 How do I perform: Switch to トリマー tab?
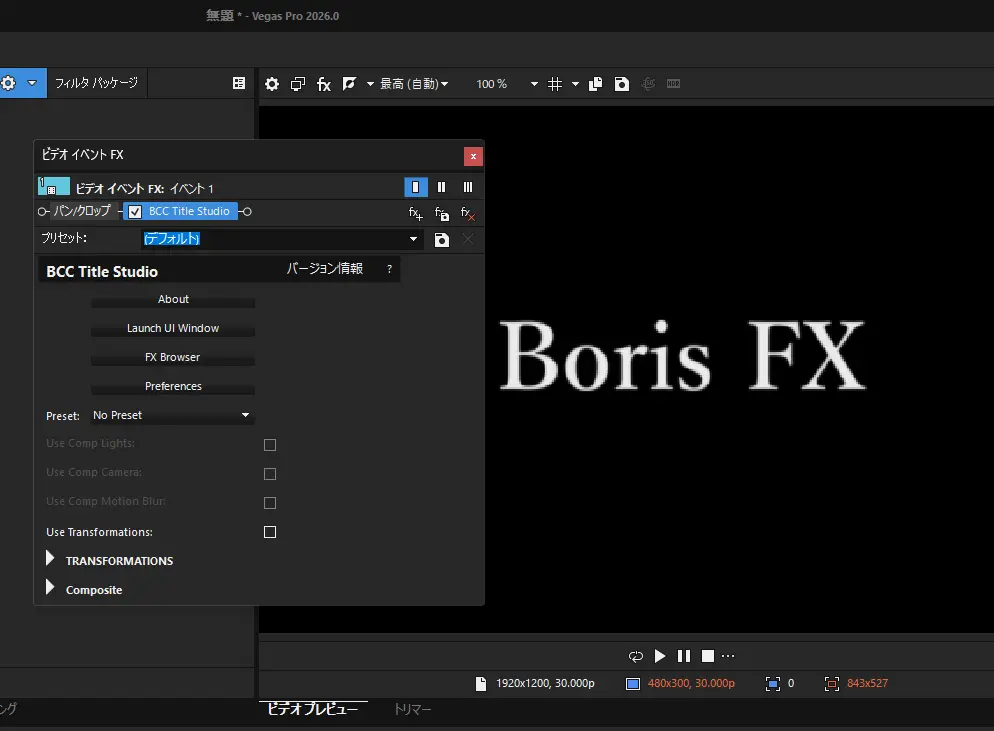413,709
